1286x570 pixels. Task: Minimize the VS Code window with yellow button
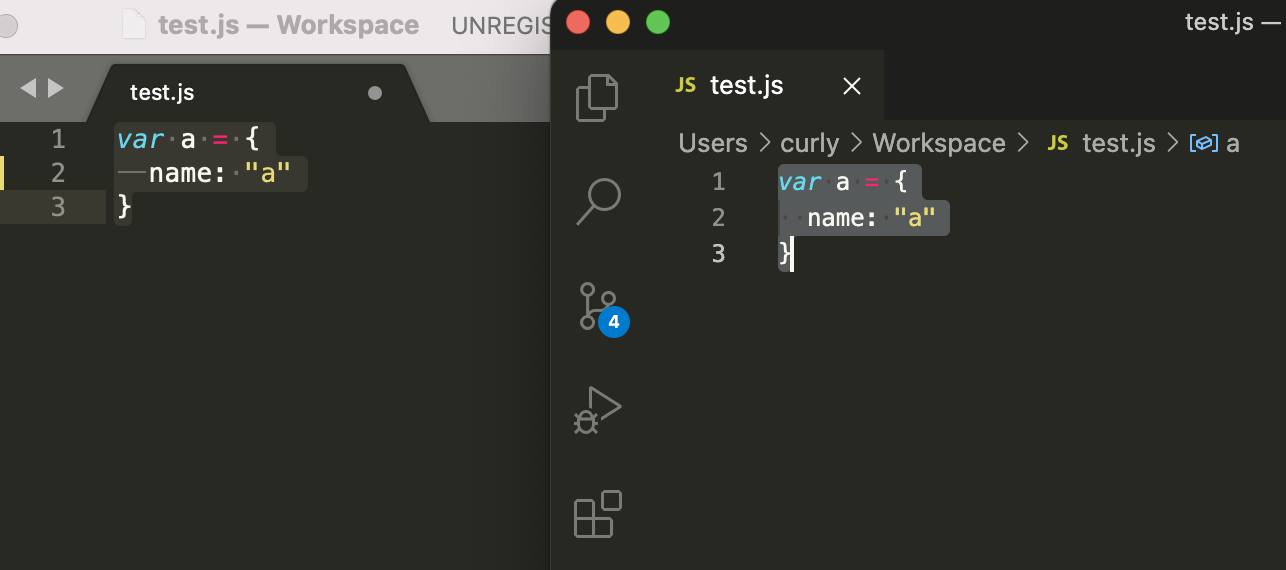coord(618,21)
